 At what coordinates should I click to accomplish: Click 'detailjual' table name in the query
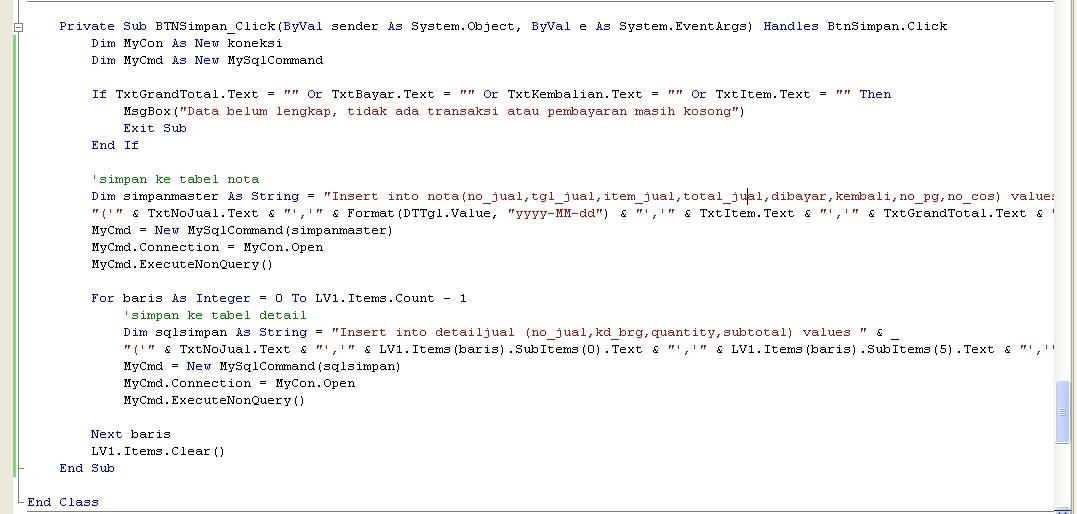tap(475, 333)
